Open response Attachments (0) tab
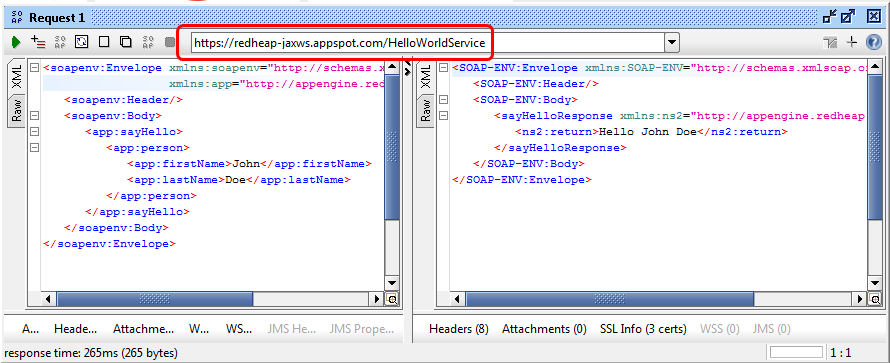The image size is (890, 363). tap(544, 329)
